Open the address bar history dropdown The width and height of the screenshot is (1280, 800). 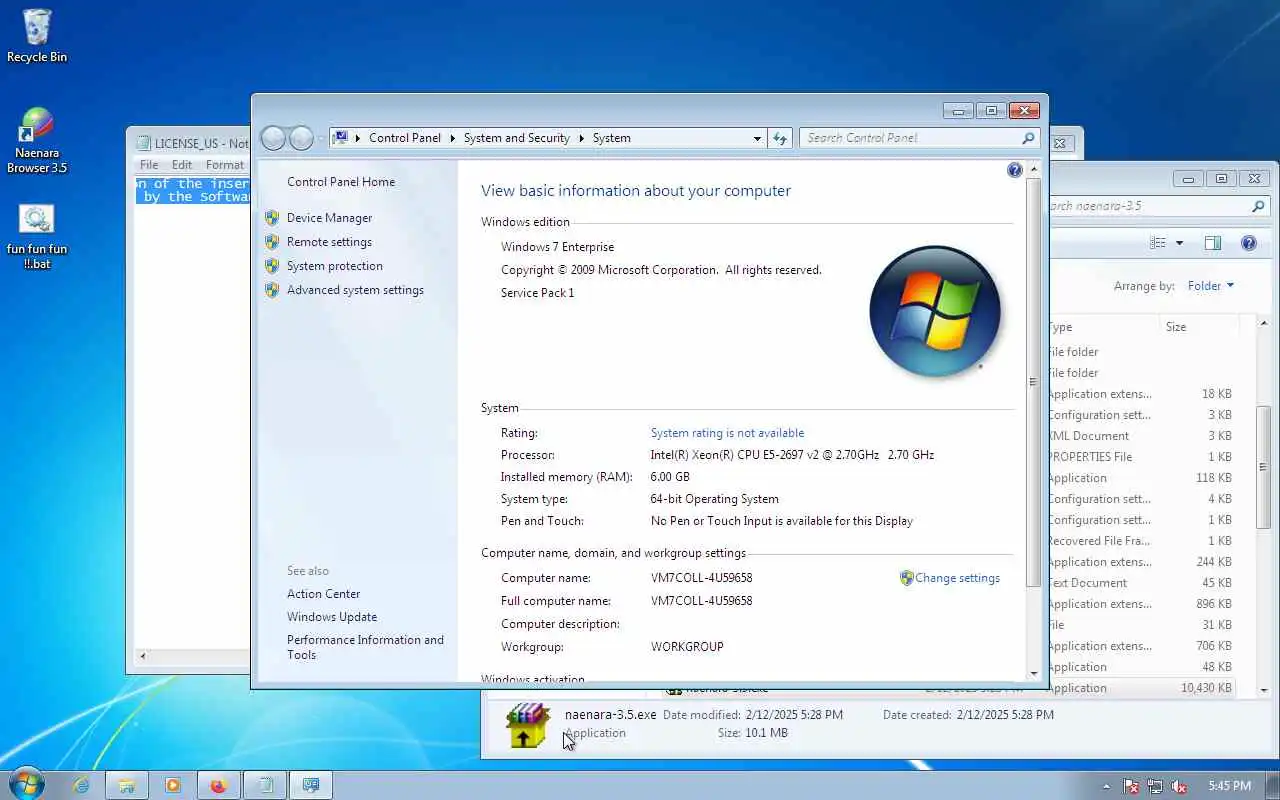[x=757, y=138]
